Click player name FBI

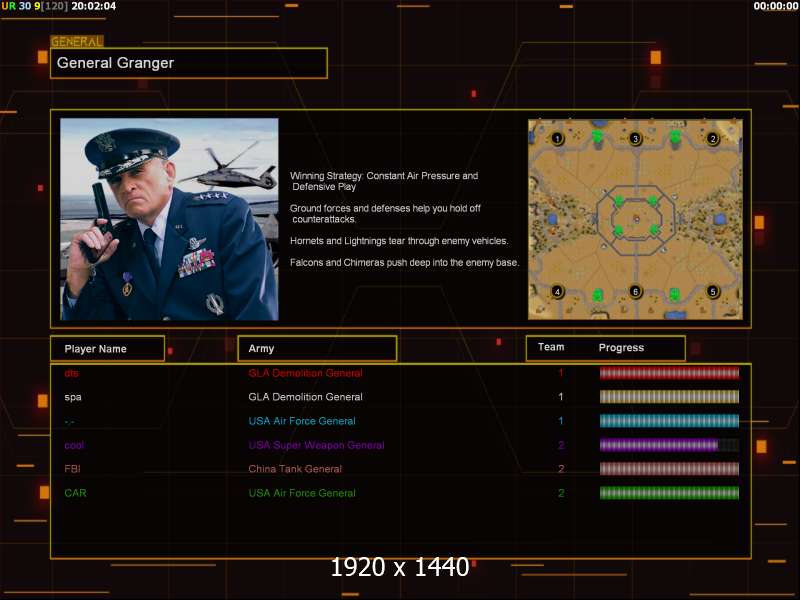(x=72, y=469)
